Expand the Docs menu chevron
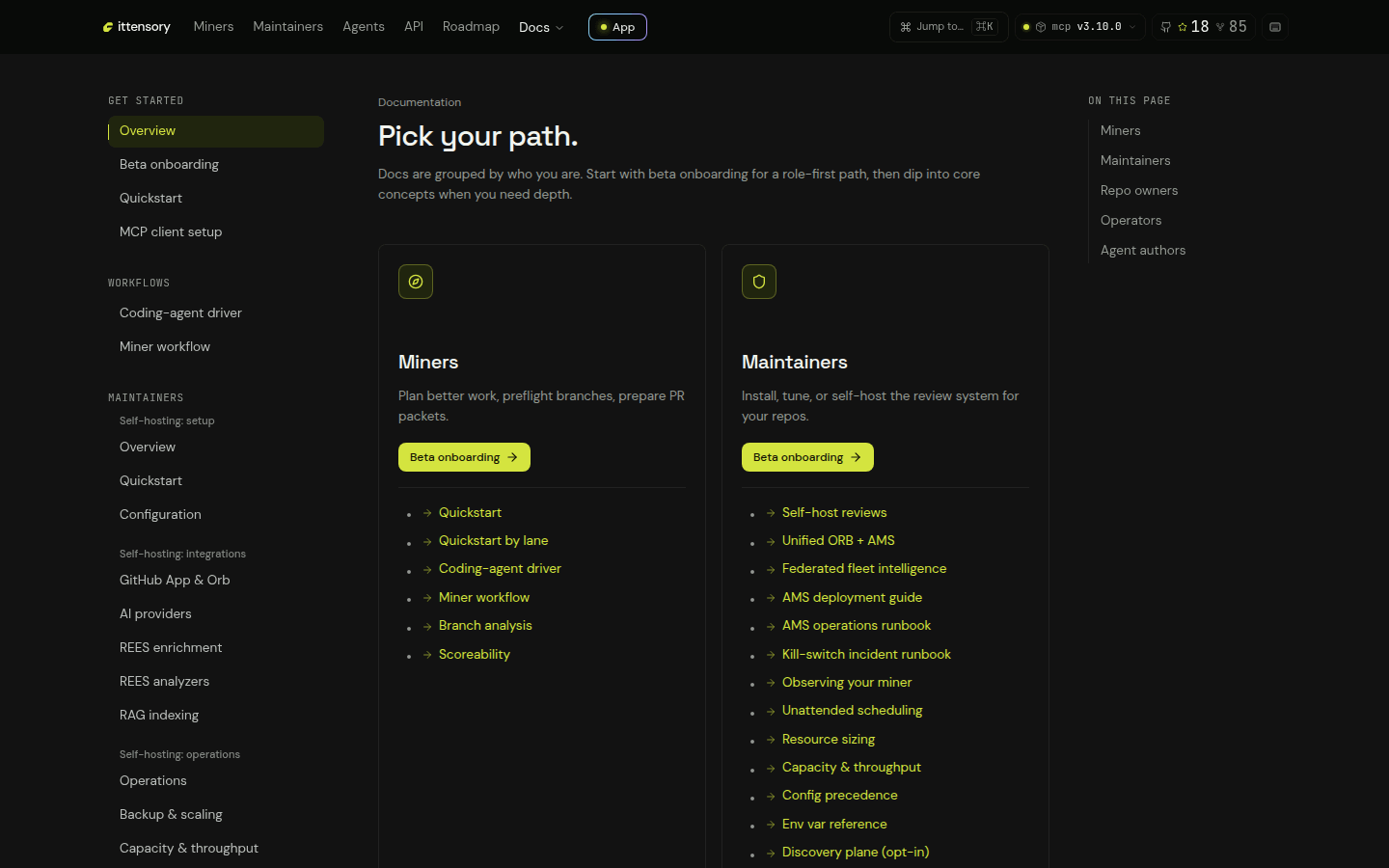 pyautogui.click(x=559, y=28)
